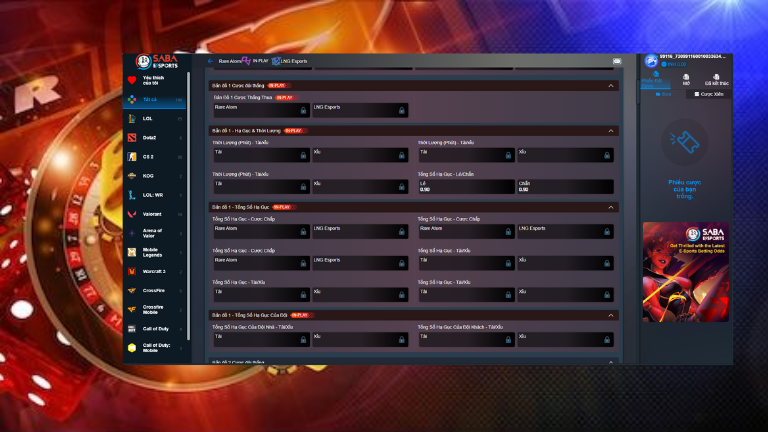Screen dimensions: 768x432
Task: Click the IN-PLAY badge in the match header
Action: tap(261, 61)
